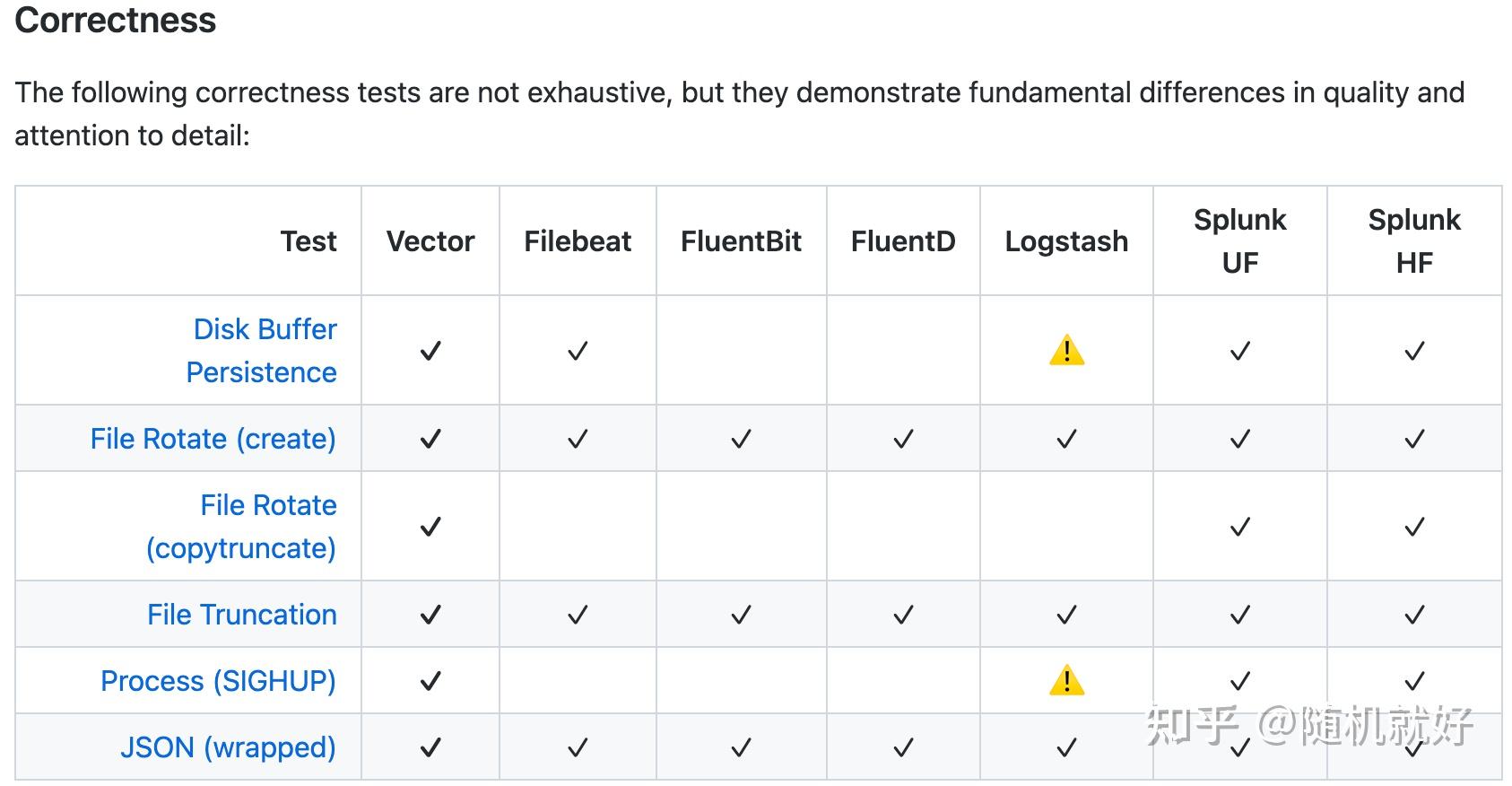Click Splunk UF's File Rotate (copytruncate) checkmark
This screenshot has height=786, width=1512.
pyautogui.click(x=1239, y=527)
